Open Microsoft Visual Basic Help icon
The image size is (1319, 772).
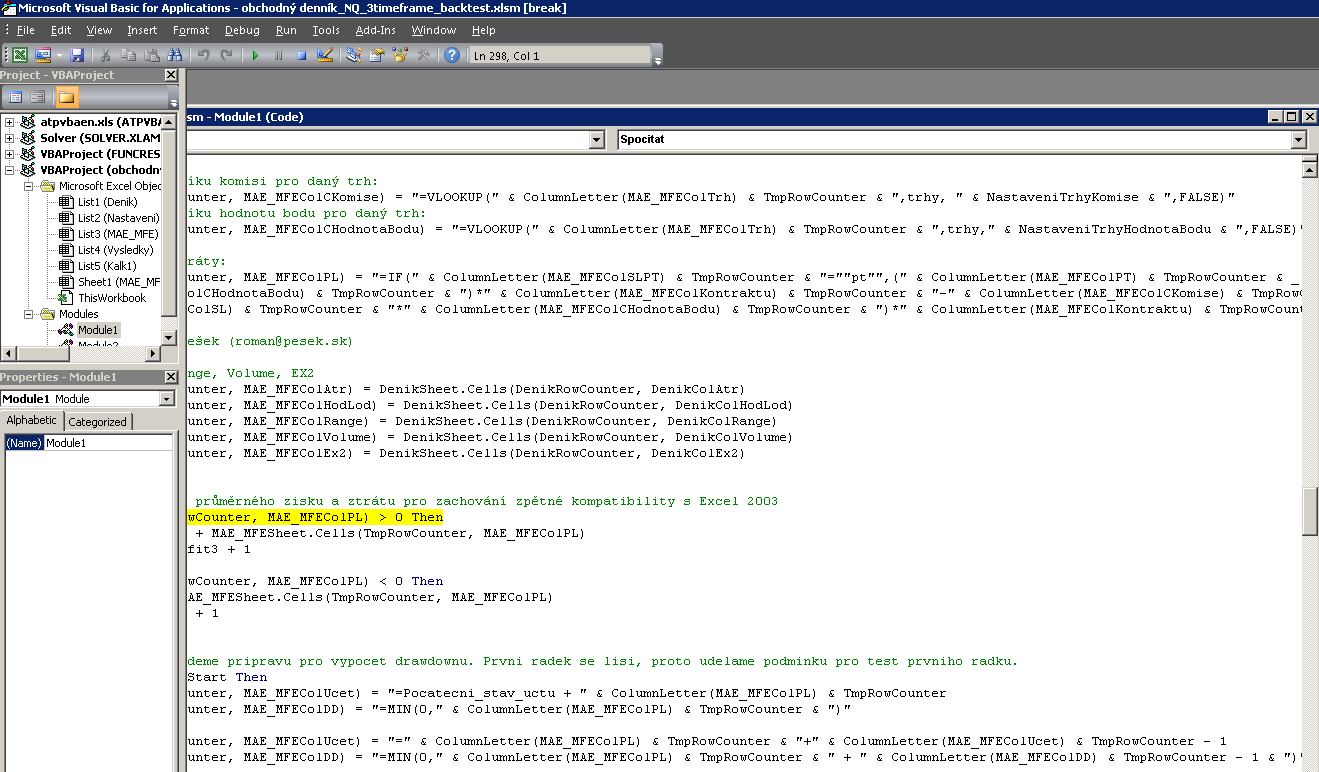click(452, 56)
